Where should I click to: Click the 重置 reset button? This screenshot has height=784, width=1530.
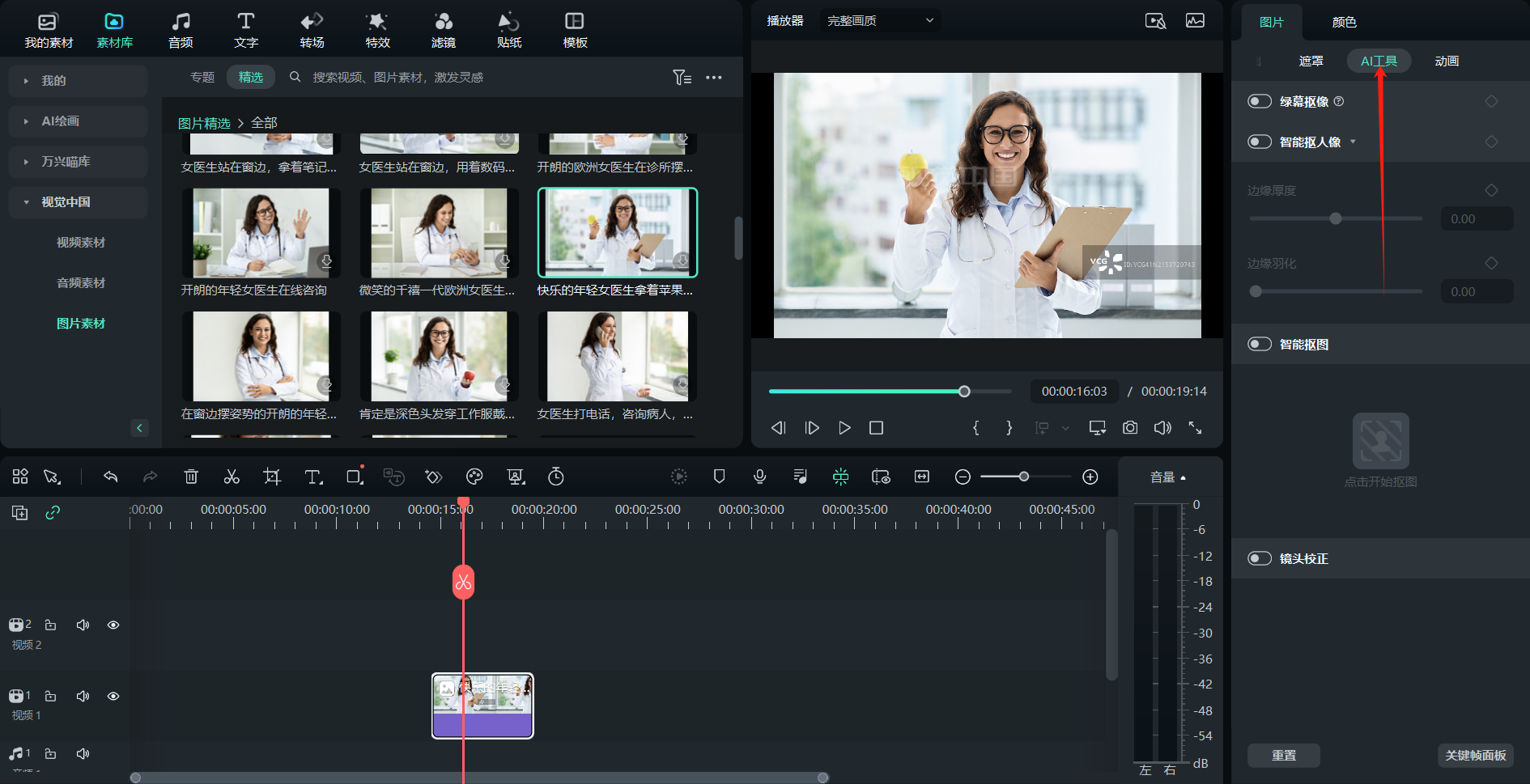coord(1283,755)
